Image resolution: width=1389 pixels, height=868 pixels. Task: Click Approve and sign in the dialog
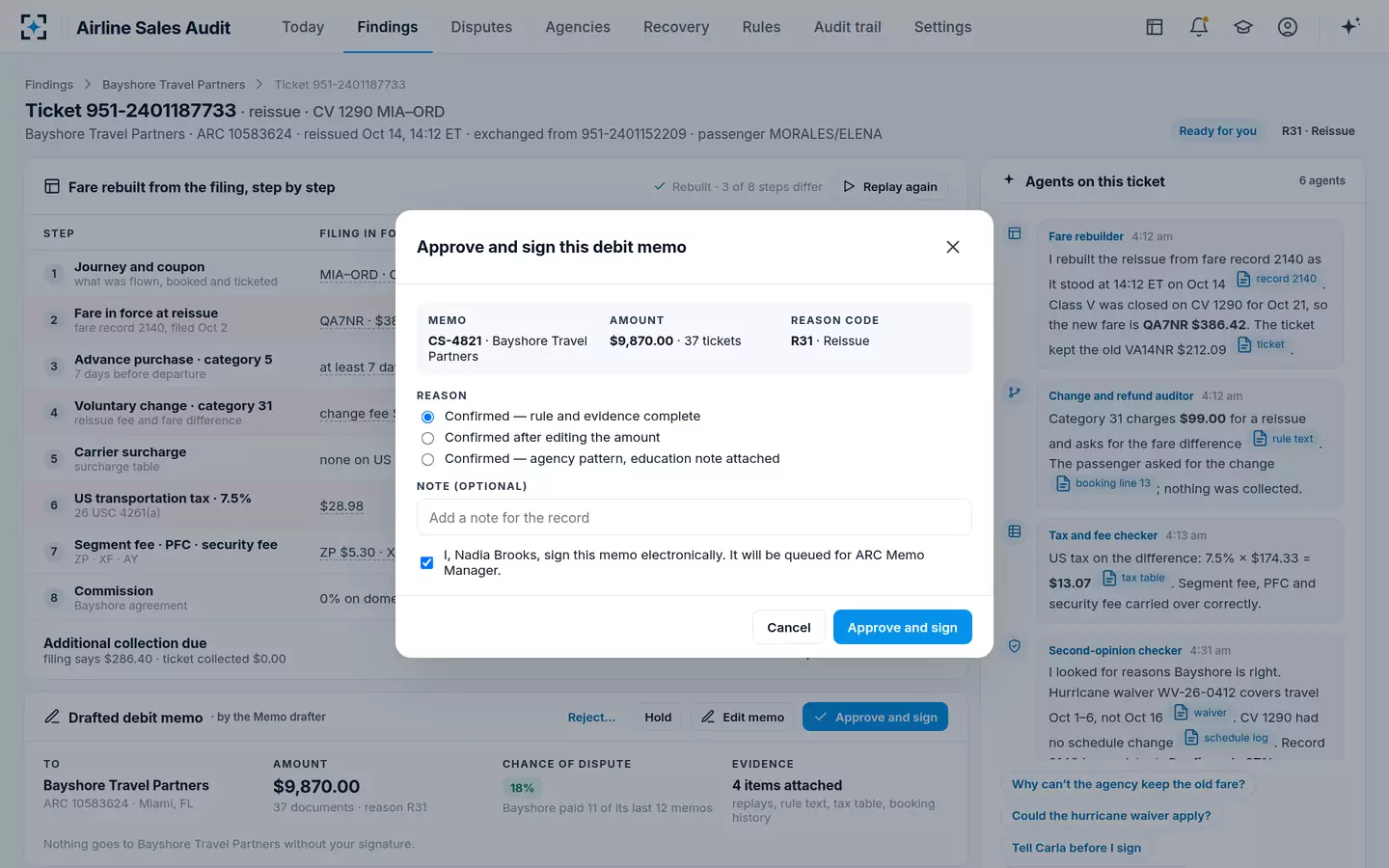(x=903, y=627)
